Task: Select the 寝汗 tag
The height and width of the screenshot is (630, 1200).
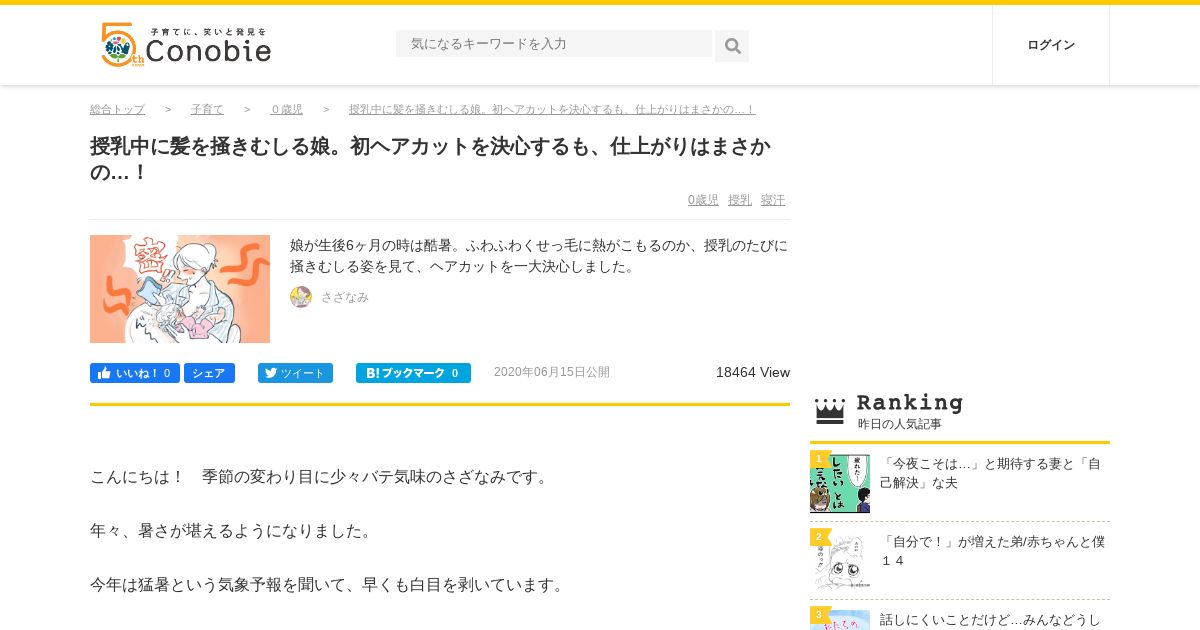Action: [x=773, y=200]
